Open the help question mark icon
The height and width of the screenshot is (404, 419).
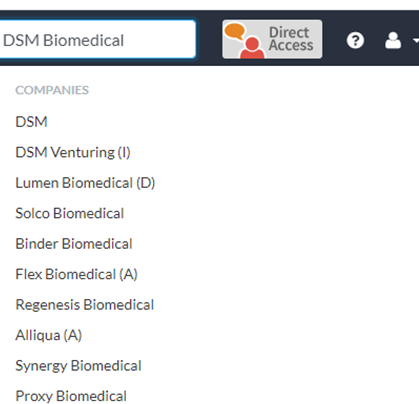355,40
